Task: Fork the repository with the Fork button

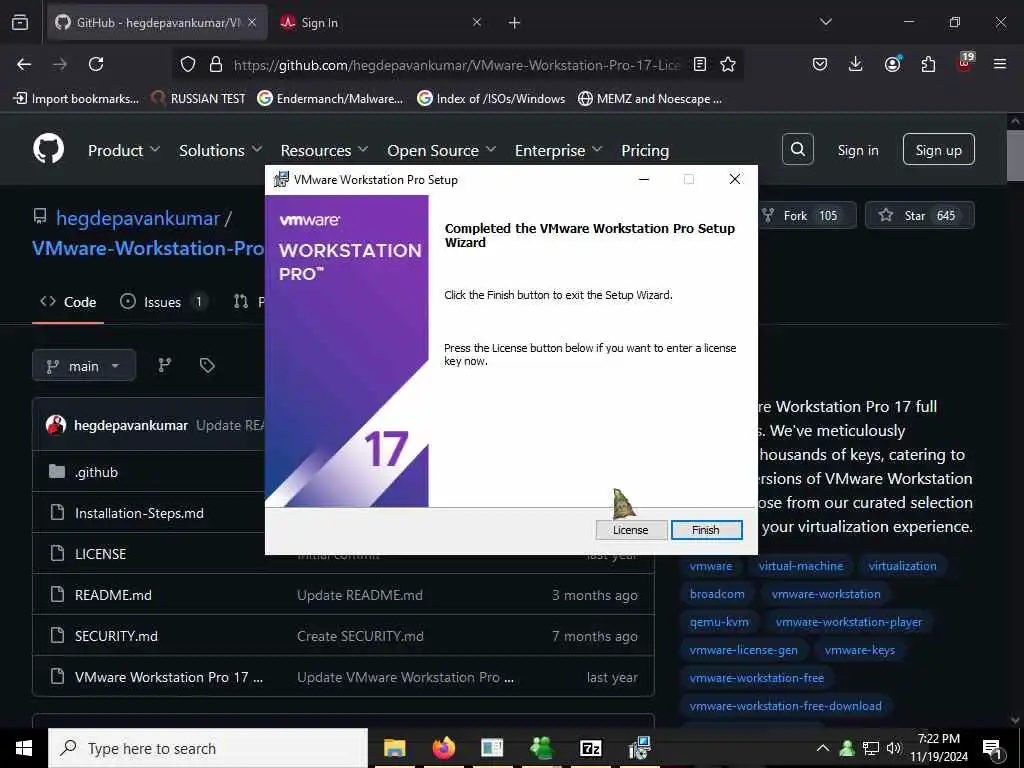Action: pos(808,216)
